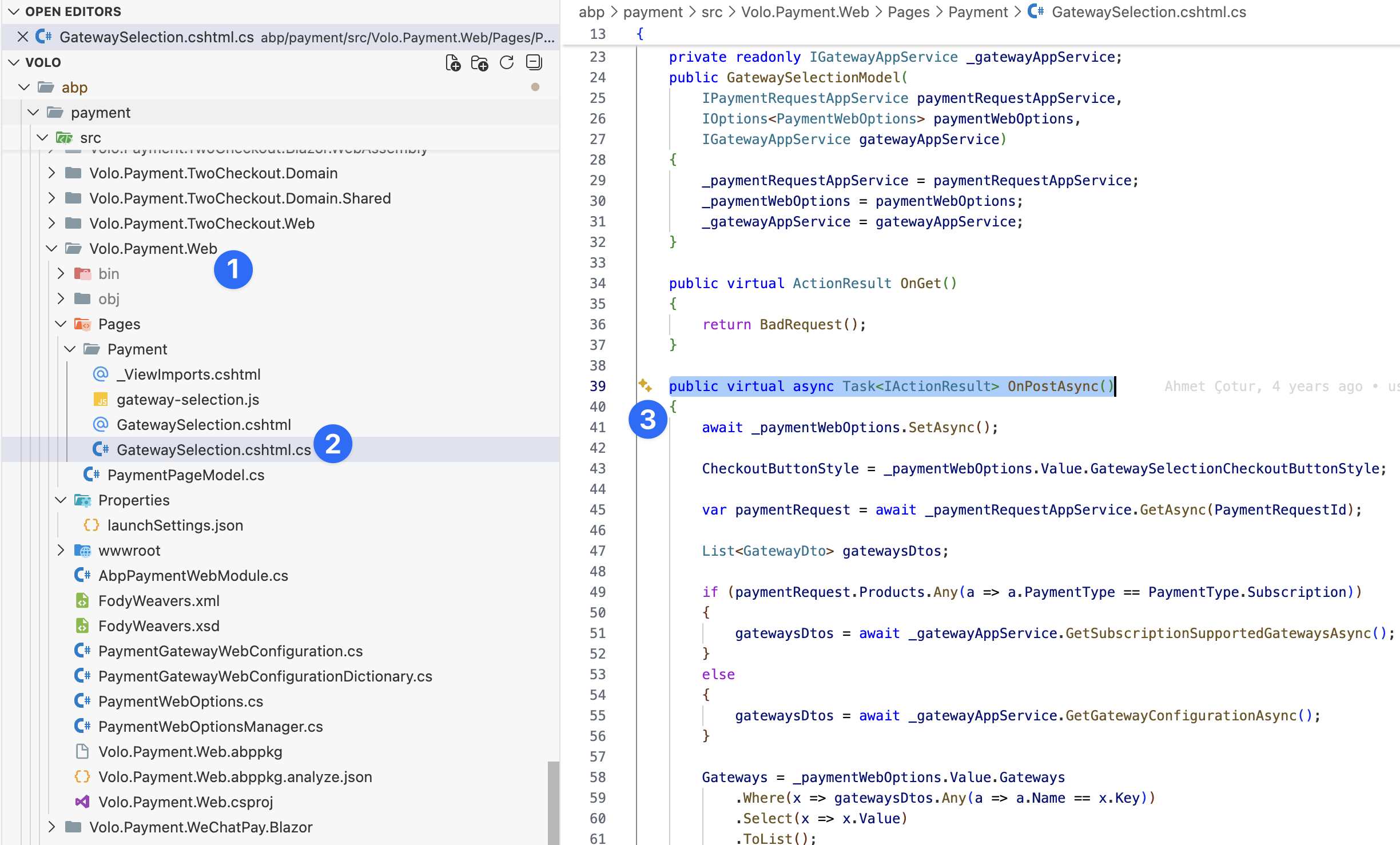Click the New Folder icon in explorer header

click(x=479, y=62)
